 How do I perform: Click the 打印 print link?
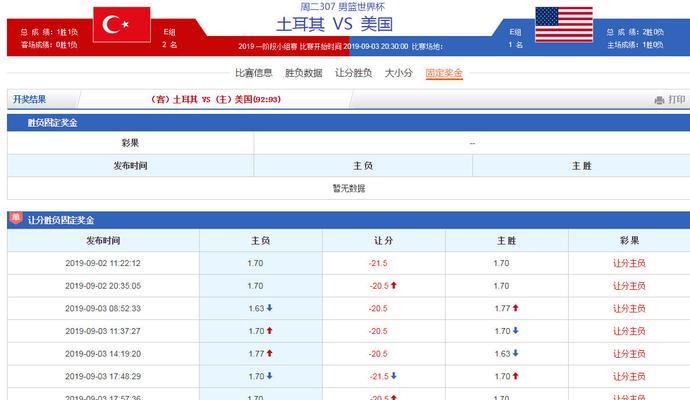(x=677, y=99)
